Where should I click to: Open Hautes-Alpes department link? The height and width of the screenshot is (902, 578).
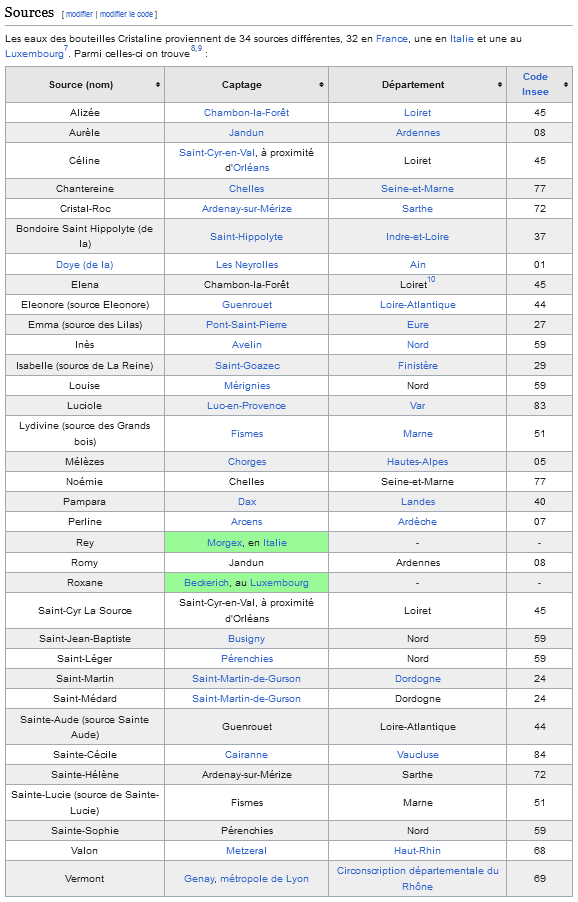(418, 461)
